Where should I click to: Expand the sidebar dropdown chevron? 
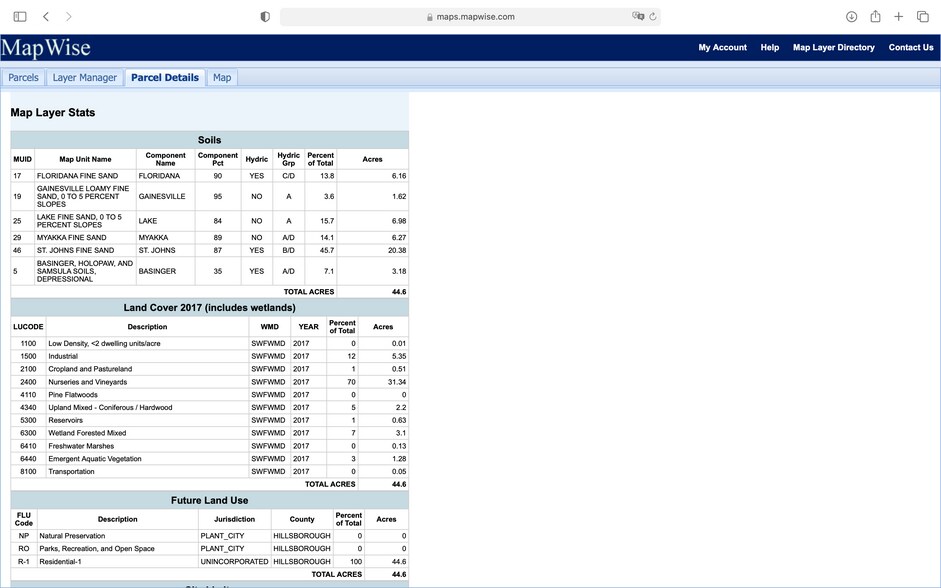pyautogui.click(x=31, y=17)
